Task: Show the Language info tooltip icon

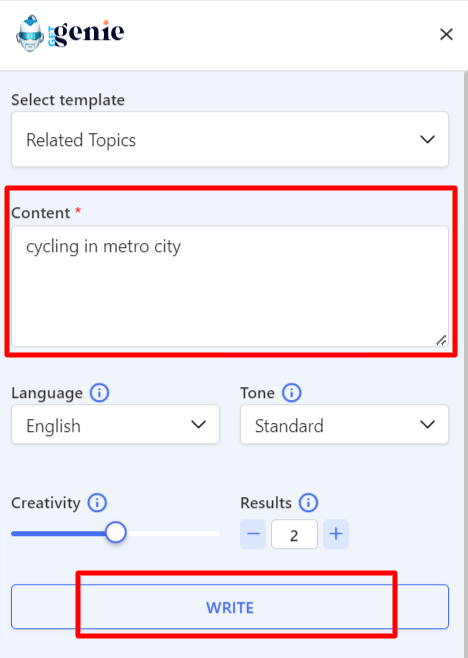Action: tap(99, 393)
